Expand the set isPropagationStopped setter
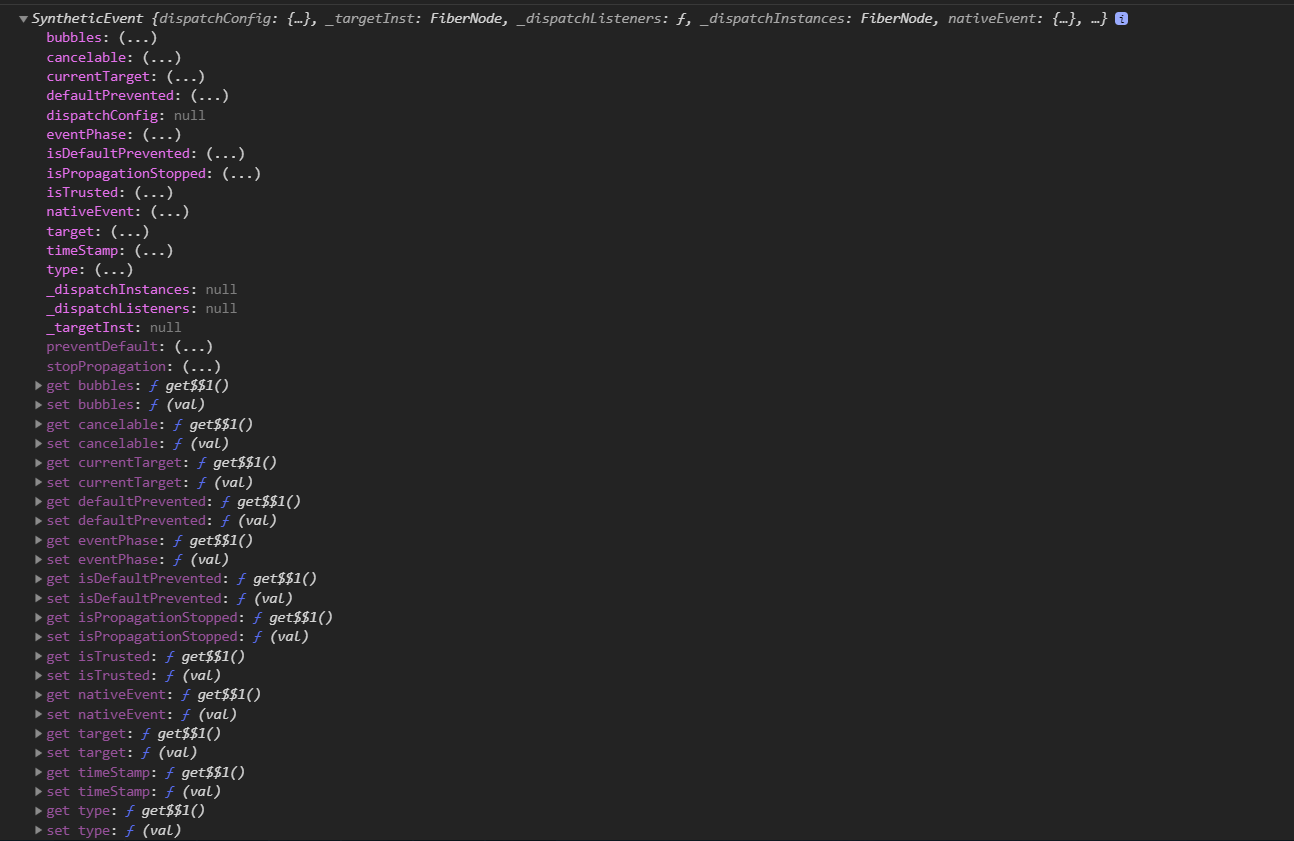This screenshot has height=841, width=1294. (x=39, y=637)
